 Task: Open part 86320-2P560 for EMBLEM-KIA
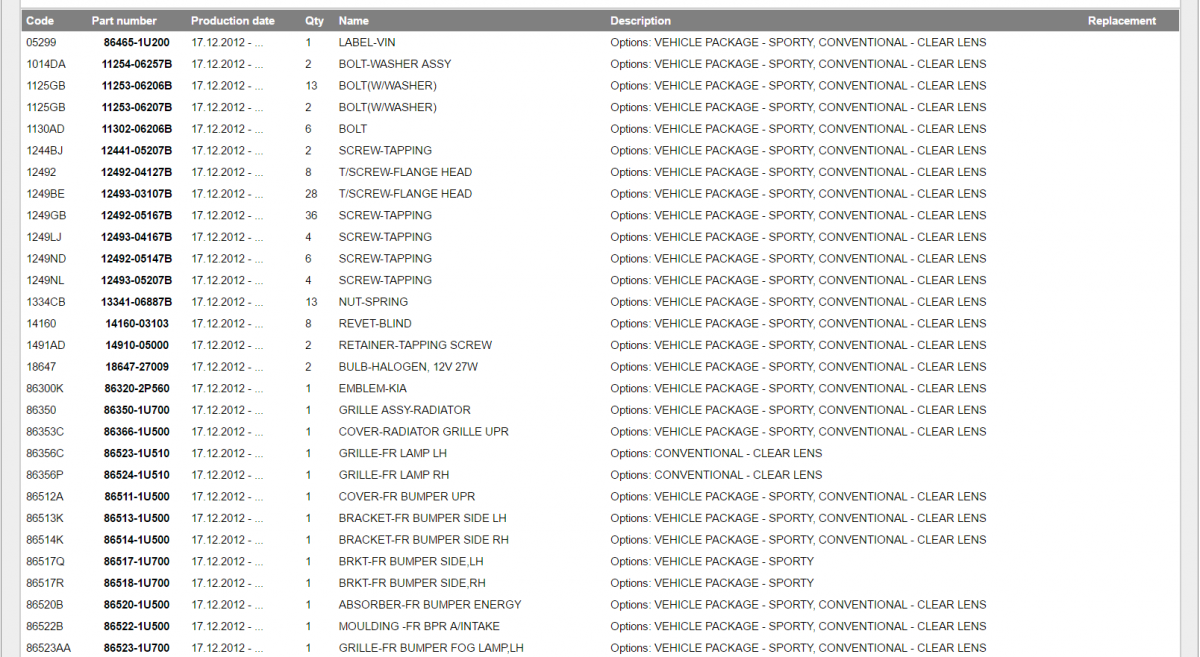click(137, 389)
